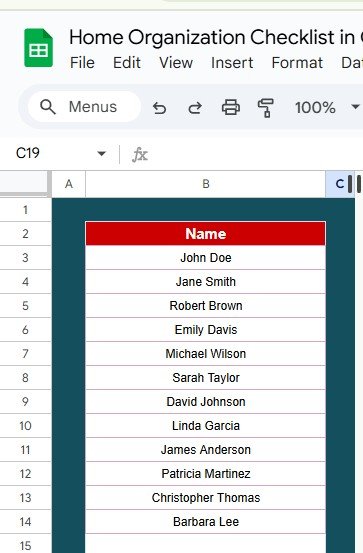Select the Robert Brown cell
The image size is (363, 553).
pos(206,305)
